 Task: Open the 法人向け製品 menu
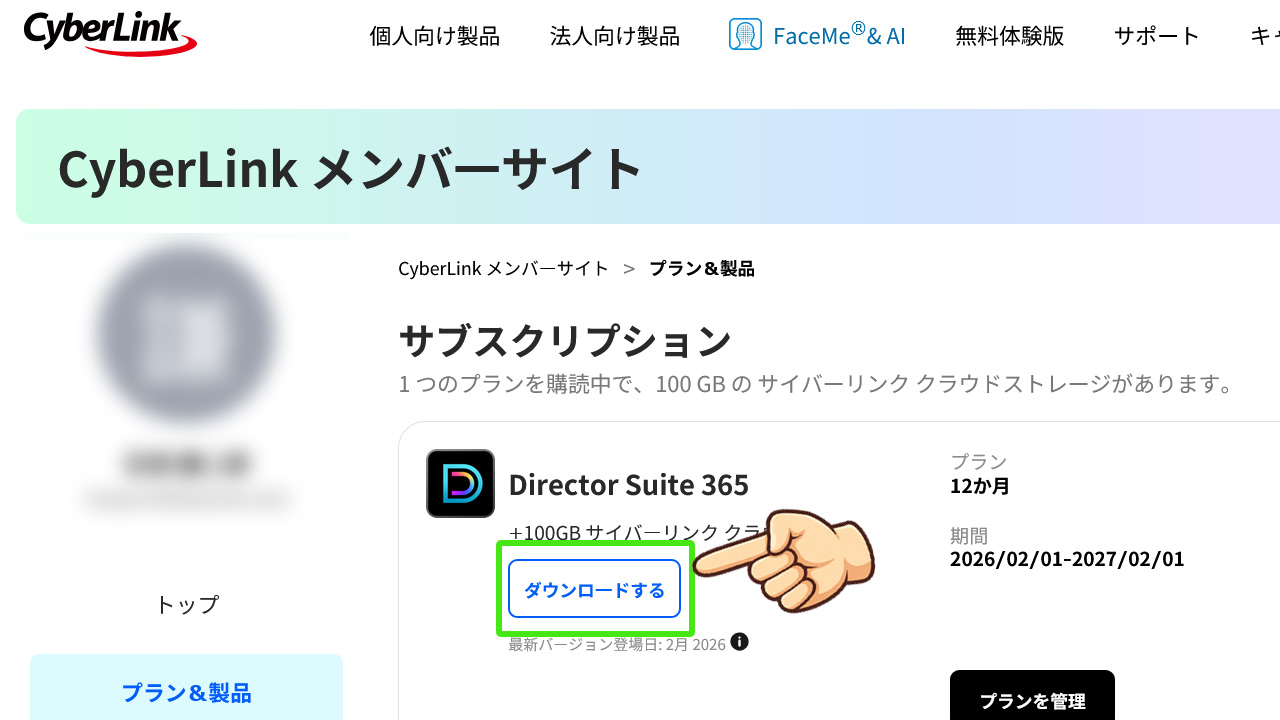614,35
